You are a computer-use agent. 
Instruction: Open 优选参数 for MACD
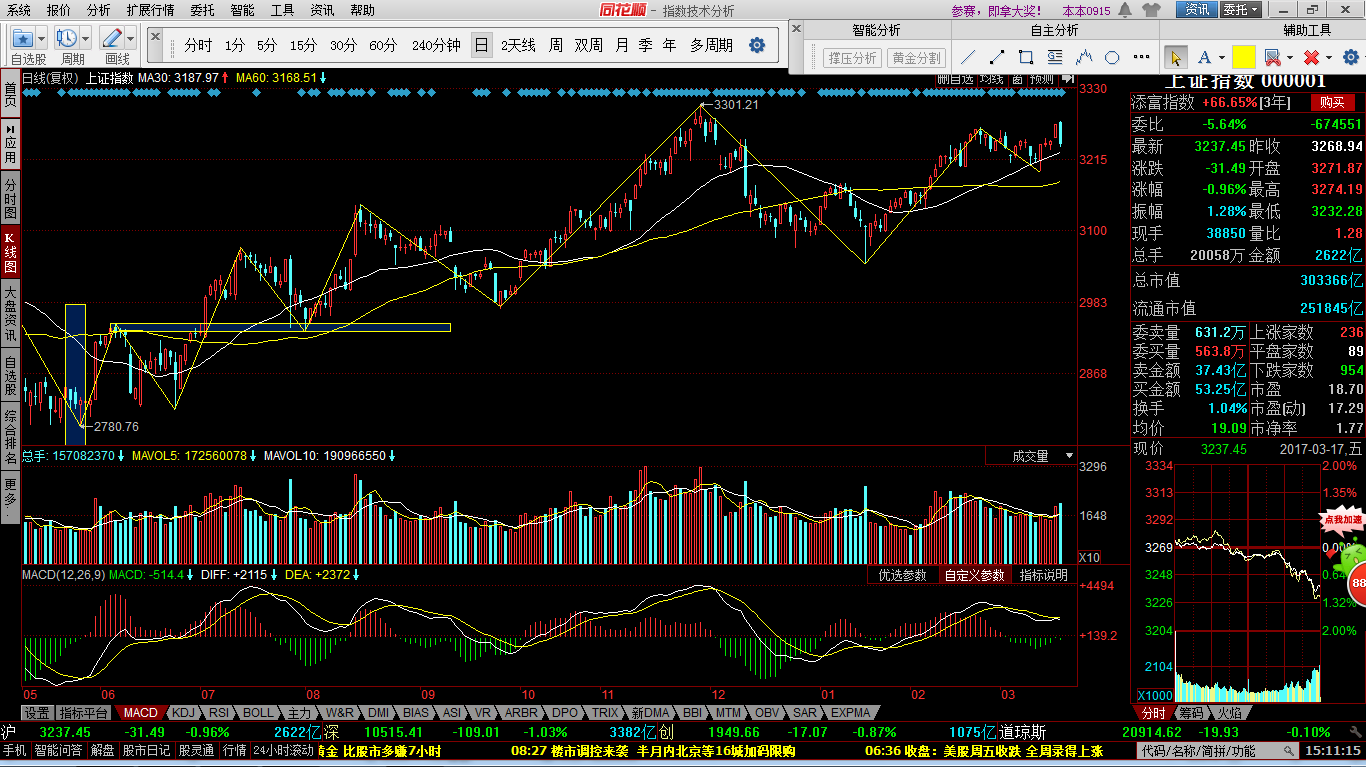tap(902, 575)
